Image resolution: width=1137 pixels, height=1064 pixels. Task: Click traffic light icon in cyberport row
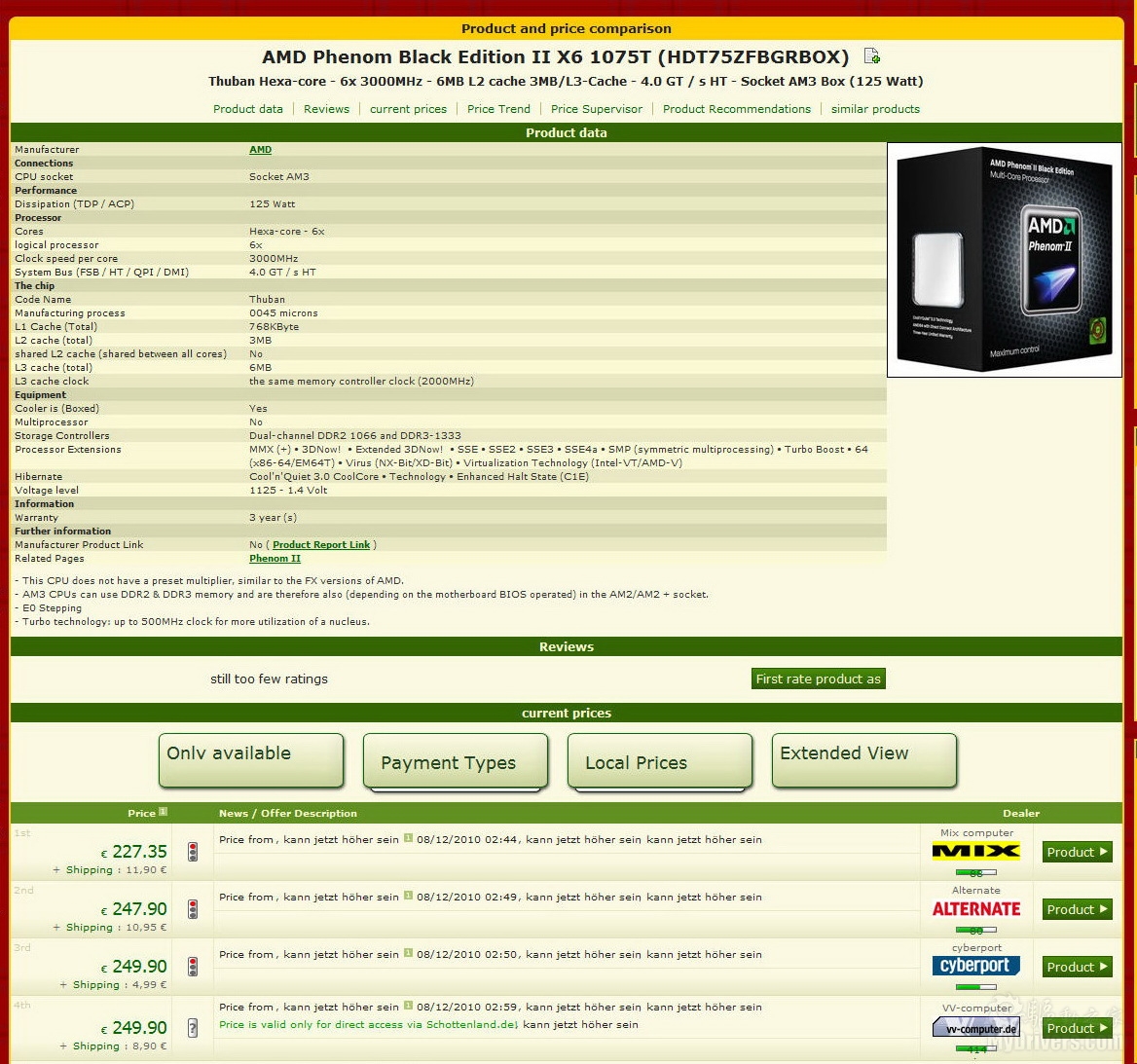coord(193,966)
